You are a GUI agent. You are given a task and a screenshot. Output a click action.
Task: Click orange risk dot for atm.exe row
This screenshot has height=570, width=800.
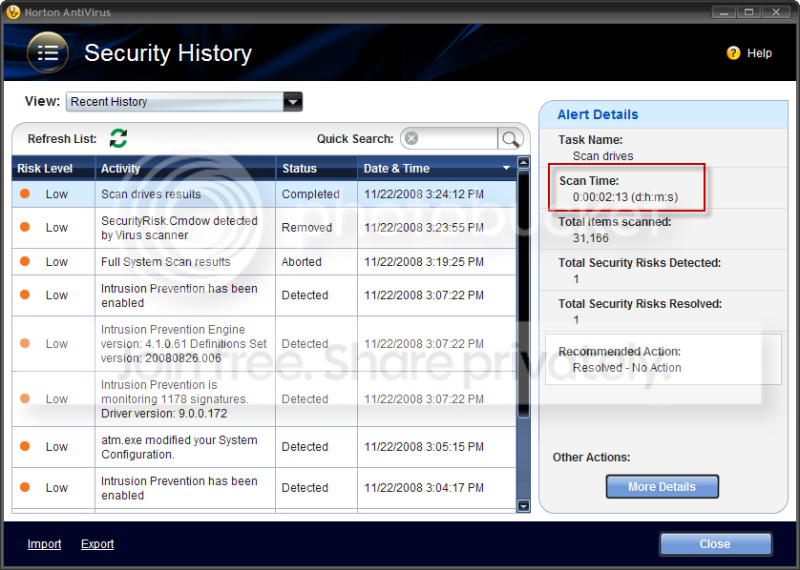[x=24, y=446]
